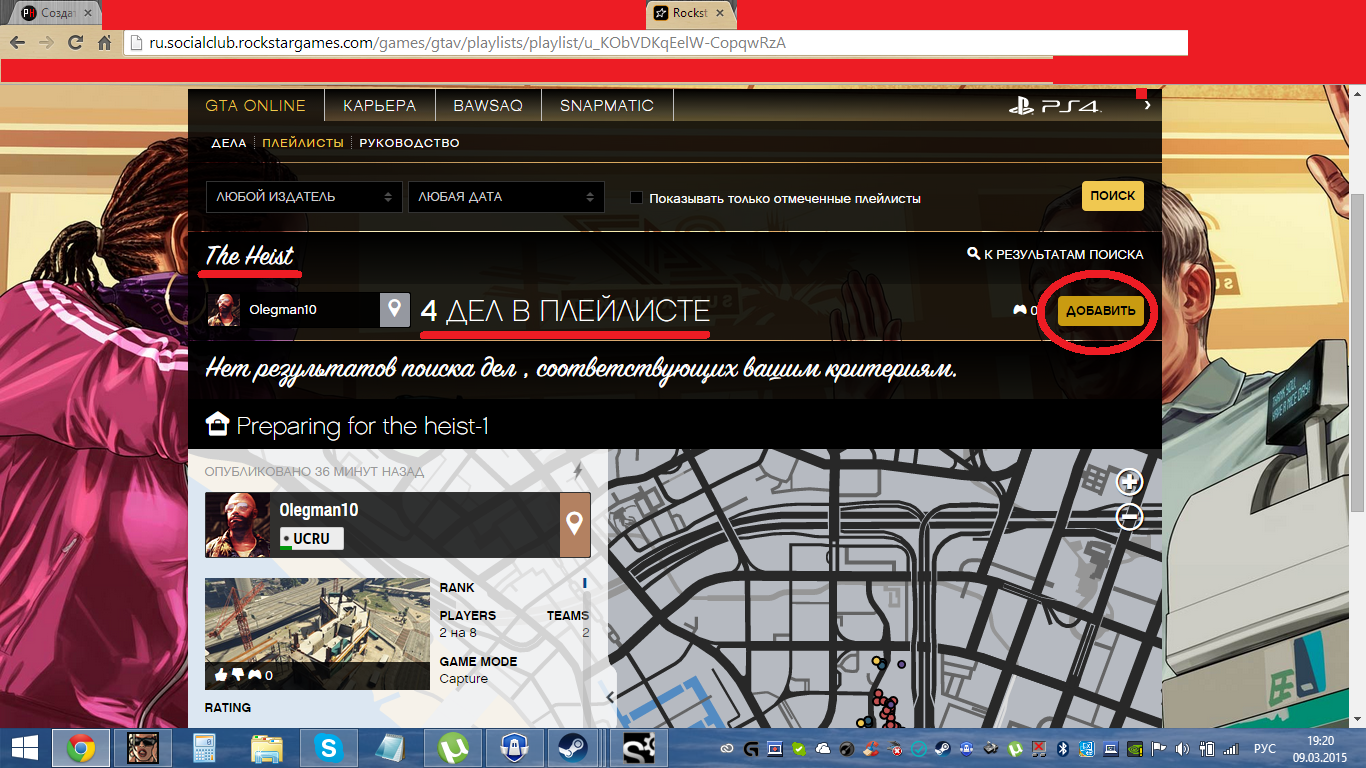Open the Дела submenu
Screen dimensions: 1366x768
click(229, 143)
